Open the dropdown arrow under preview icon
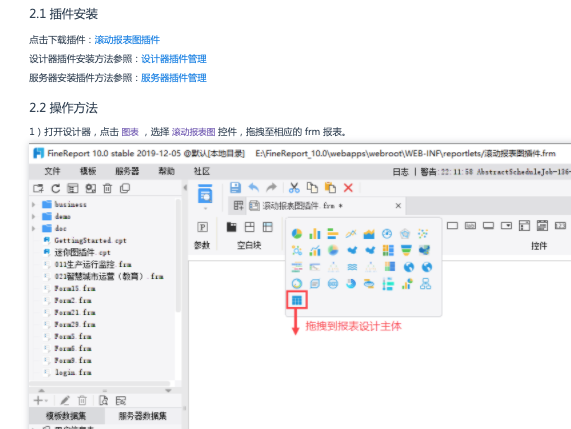This screenshot has height=429, width=571. click(x=205, y=209)
